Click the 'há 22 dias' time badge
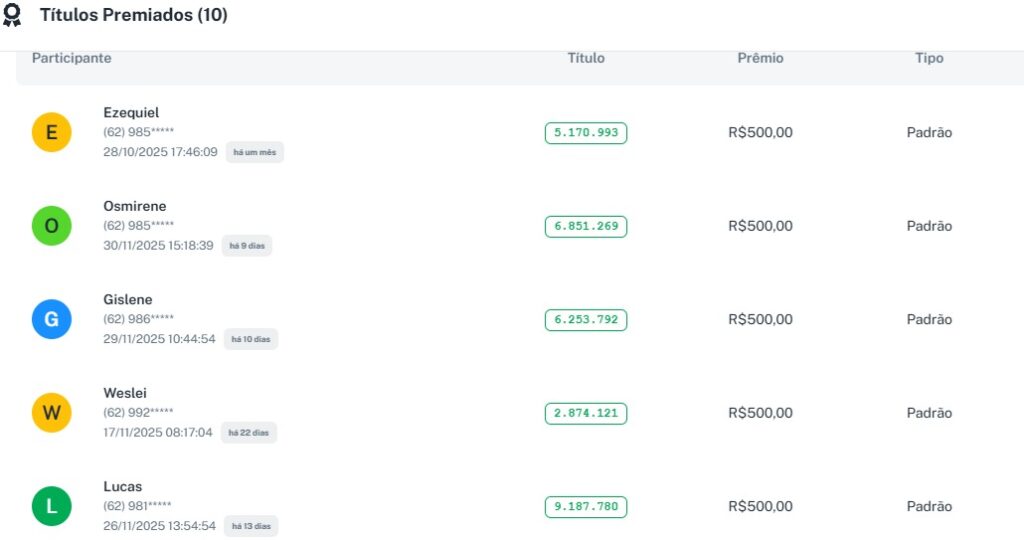This screenshot has height=540, width=1024. pos(249,433)
